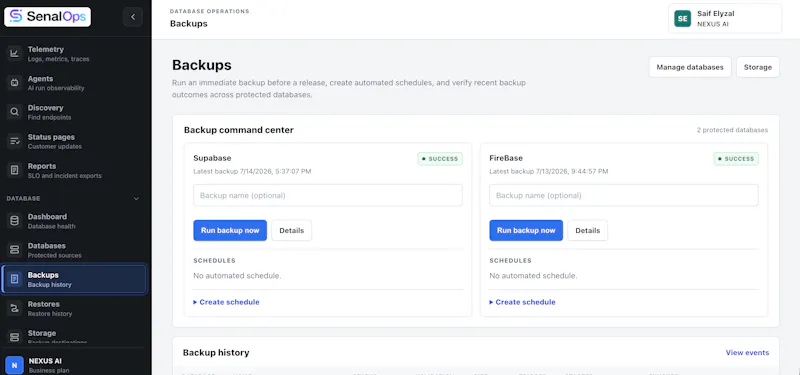Expand Create schedule under FireBase

coord(522,302)
